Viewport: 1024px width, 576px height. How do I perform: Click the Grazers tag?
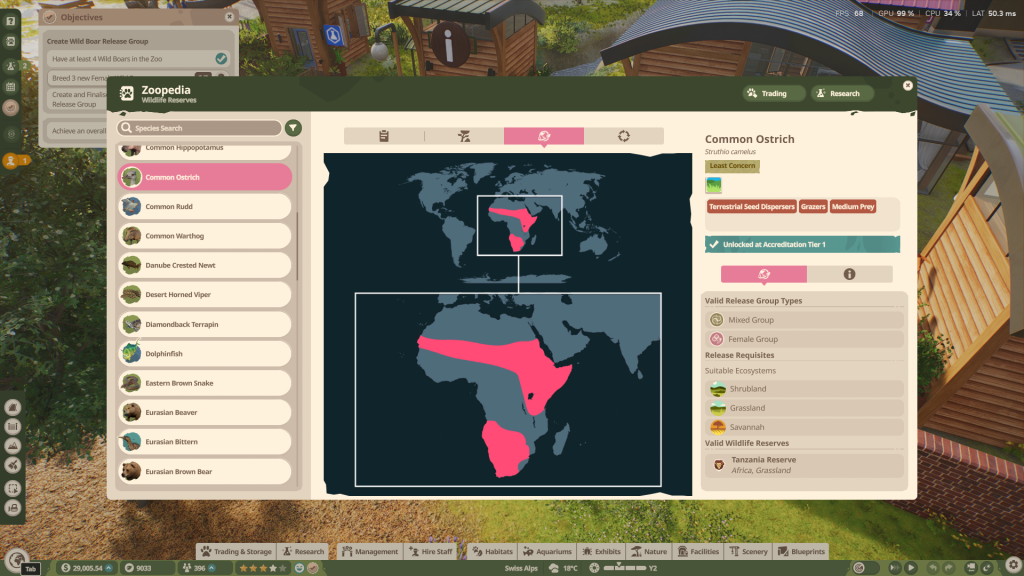813,206
